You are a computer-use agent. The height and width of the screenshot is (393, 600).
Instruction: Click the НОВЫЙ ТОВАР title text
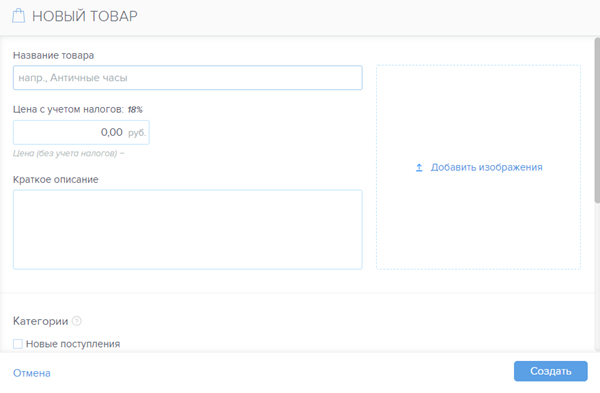coord(85,16)
